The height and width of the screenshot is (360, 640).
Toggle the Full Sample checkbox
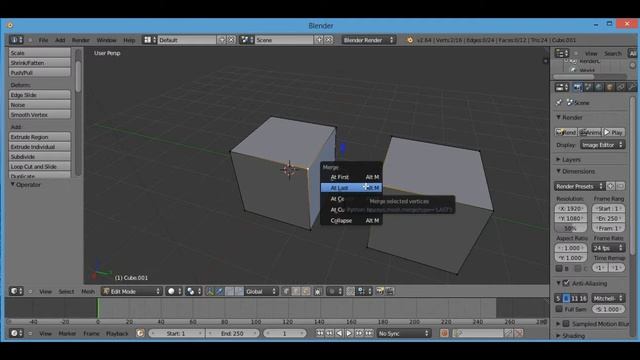coord(559,309)
